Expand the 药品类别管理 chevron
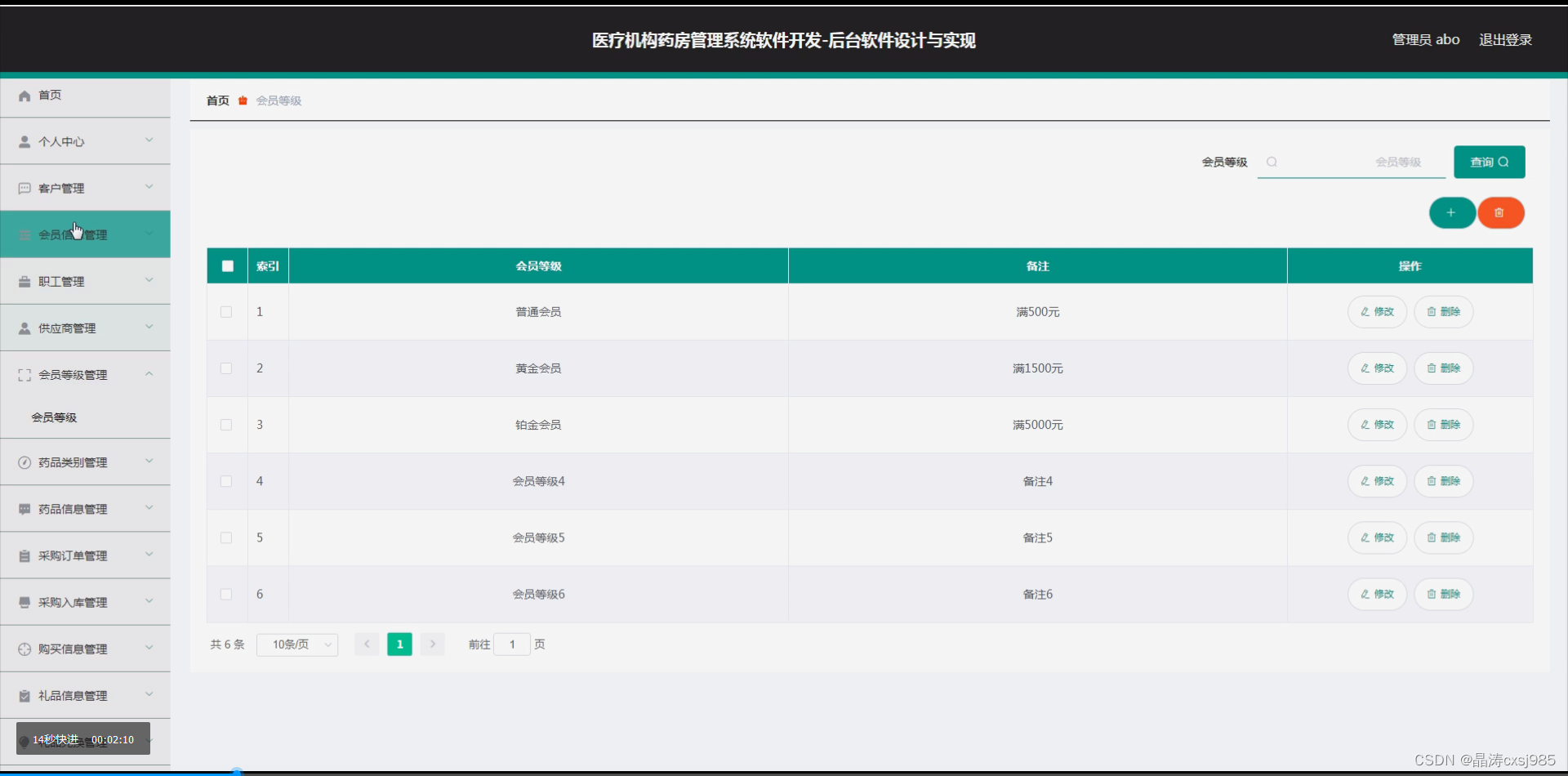Image resolution: width=1568 pixels, height=776 pixels. click(x=149, y=462)
